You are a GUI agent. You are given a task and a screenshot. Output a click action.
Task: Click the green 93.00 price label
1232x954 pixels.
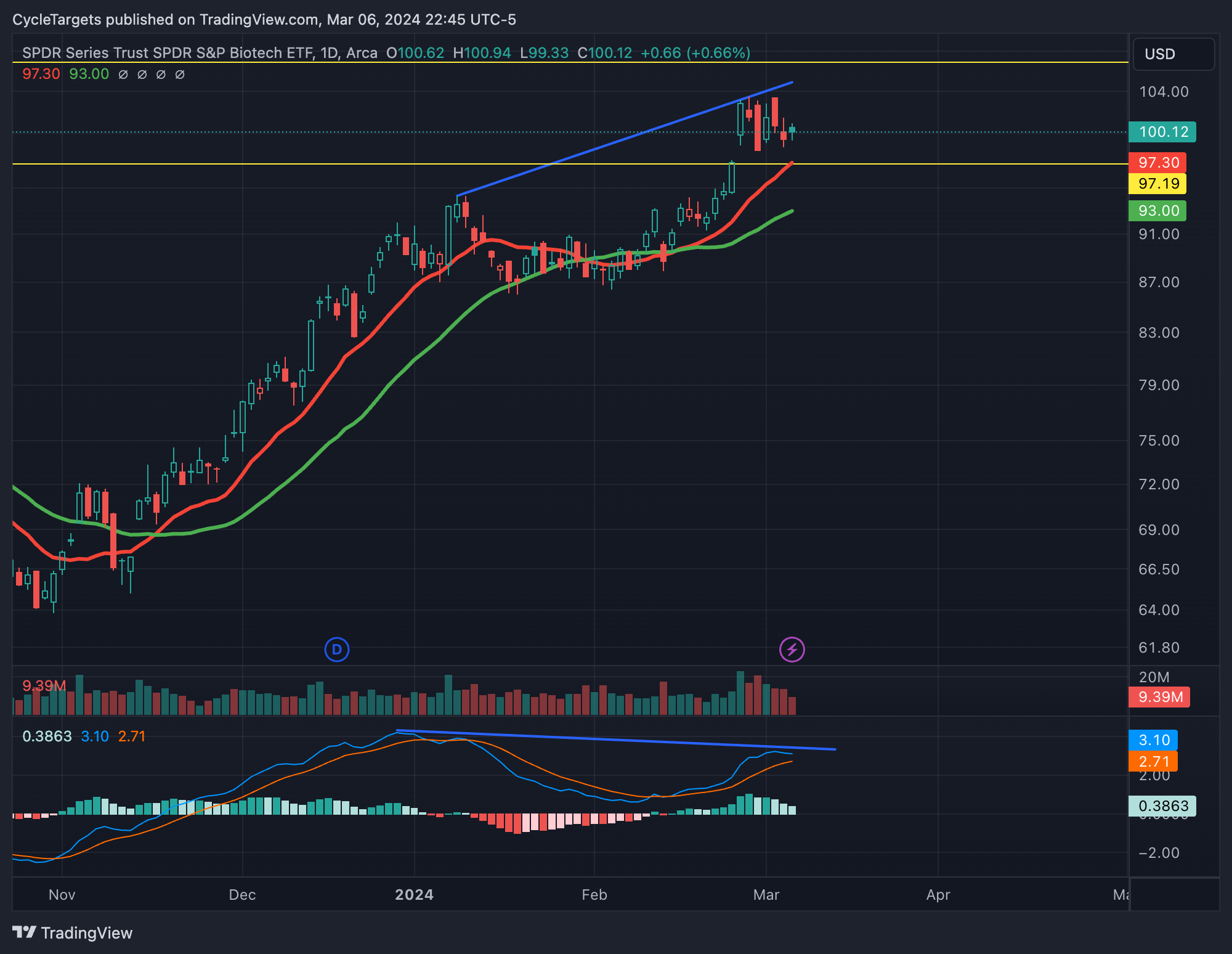tap(1157, 211)
